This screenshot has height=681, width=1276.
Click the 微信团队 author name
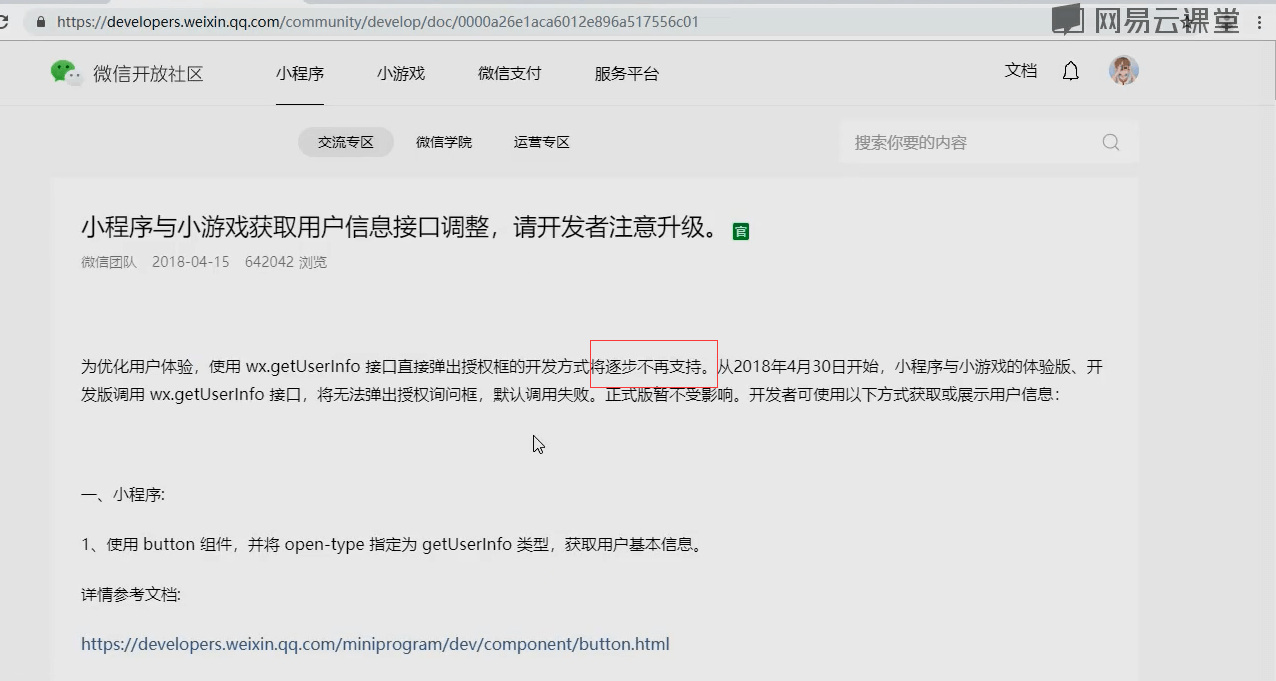pyautogui.click(x=109, y=262)
